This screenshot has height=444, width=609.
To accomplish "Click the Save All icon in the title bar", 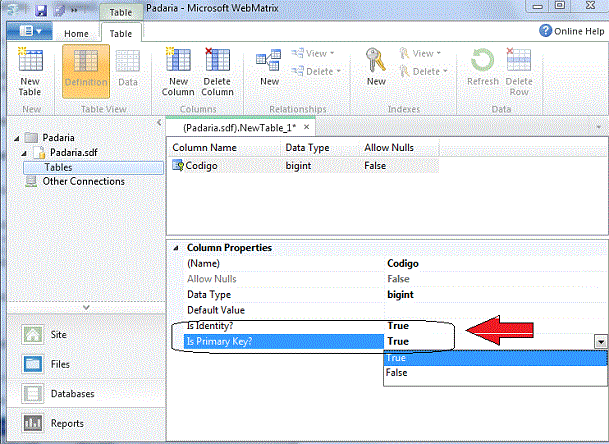I will [59, 10].
